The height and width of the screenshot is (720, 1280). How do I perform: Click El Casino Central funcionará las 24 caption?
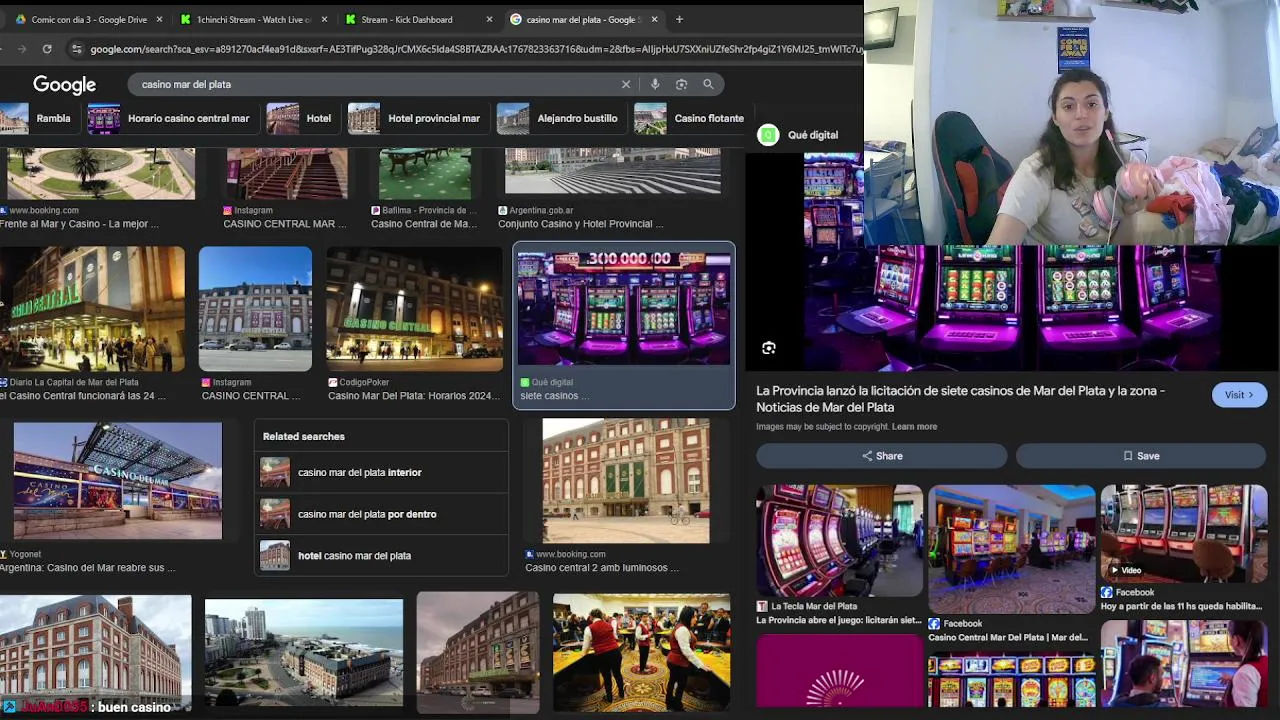click(x=83, y=396)
